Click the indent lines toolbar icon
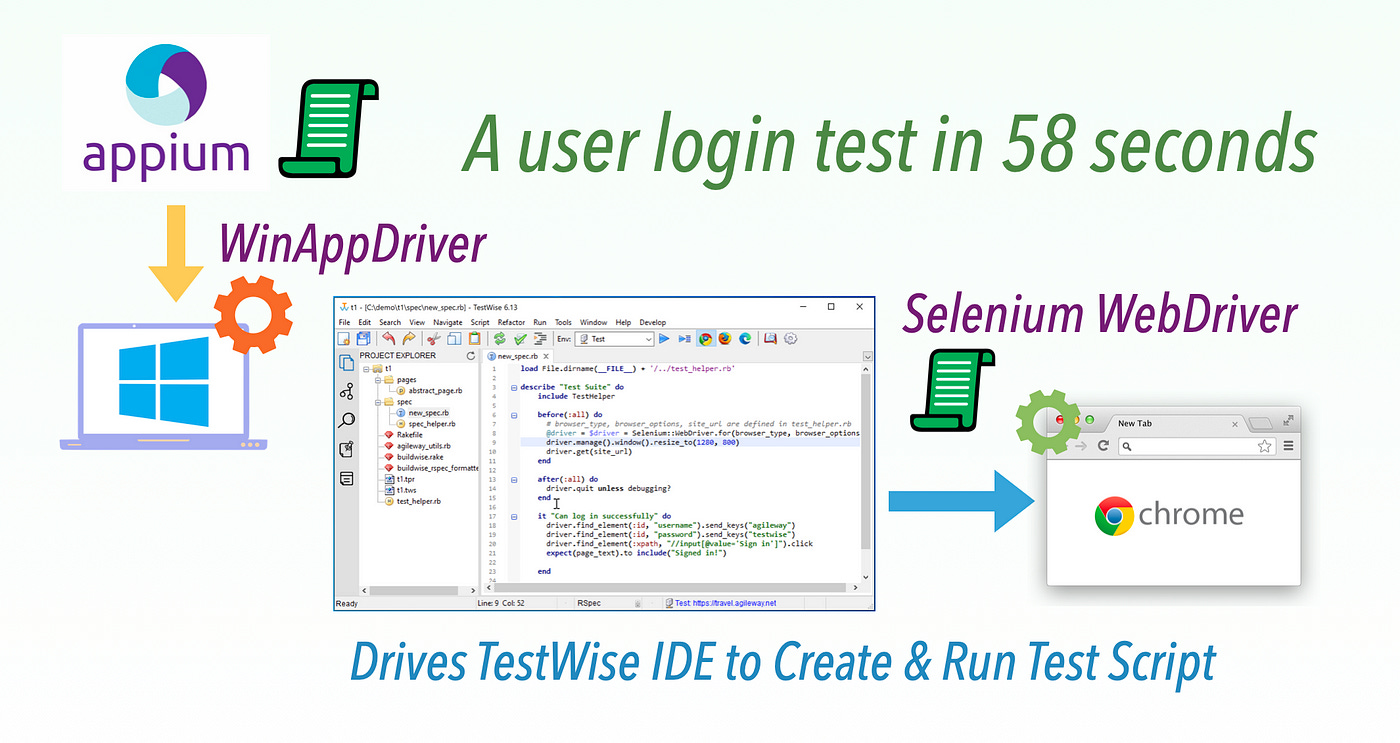The width and height of the screenshot is (1400, 743). [541, 338]
